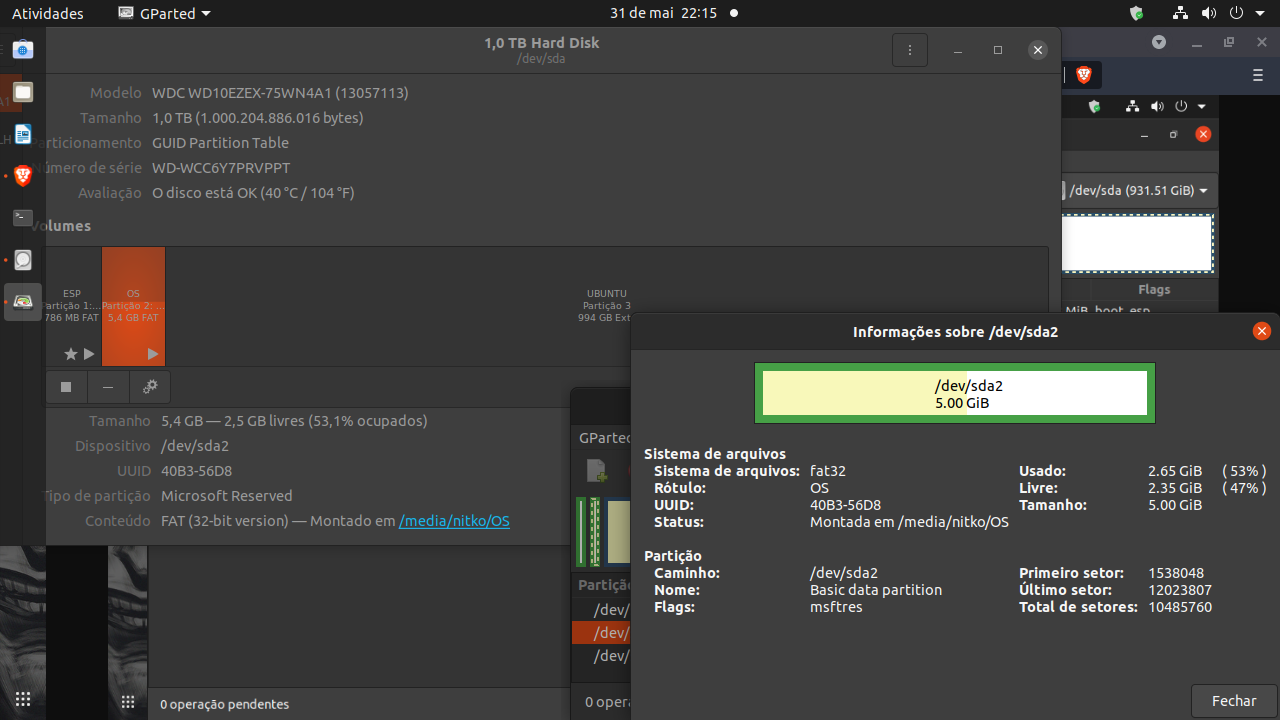Click the mounted play arrow on OS partition

(x=153, y=353)
